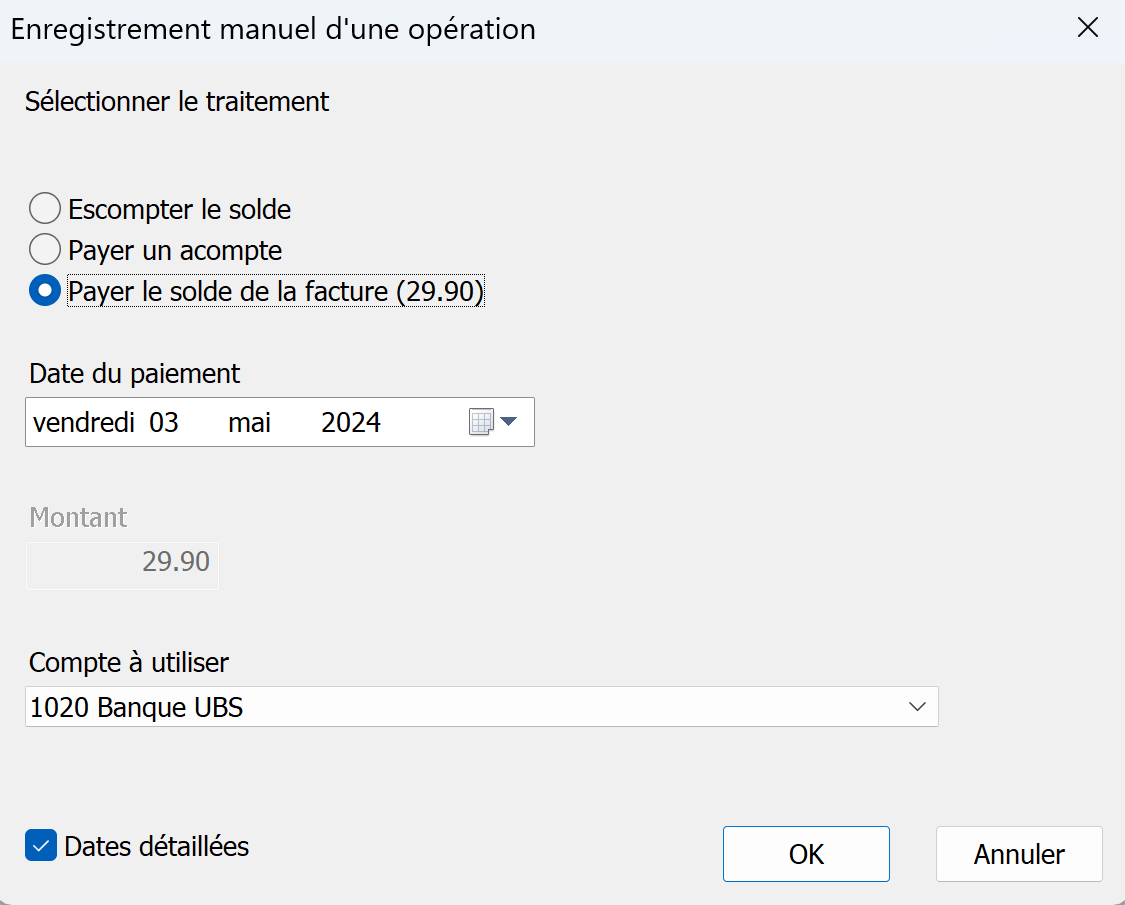This screenshot has height=905, width=1125.
Task: Uncheck the Dates détaillées checkbox
Action: (x=40, y=846)
